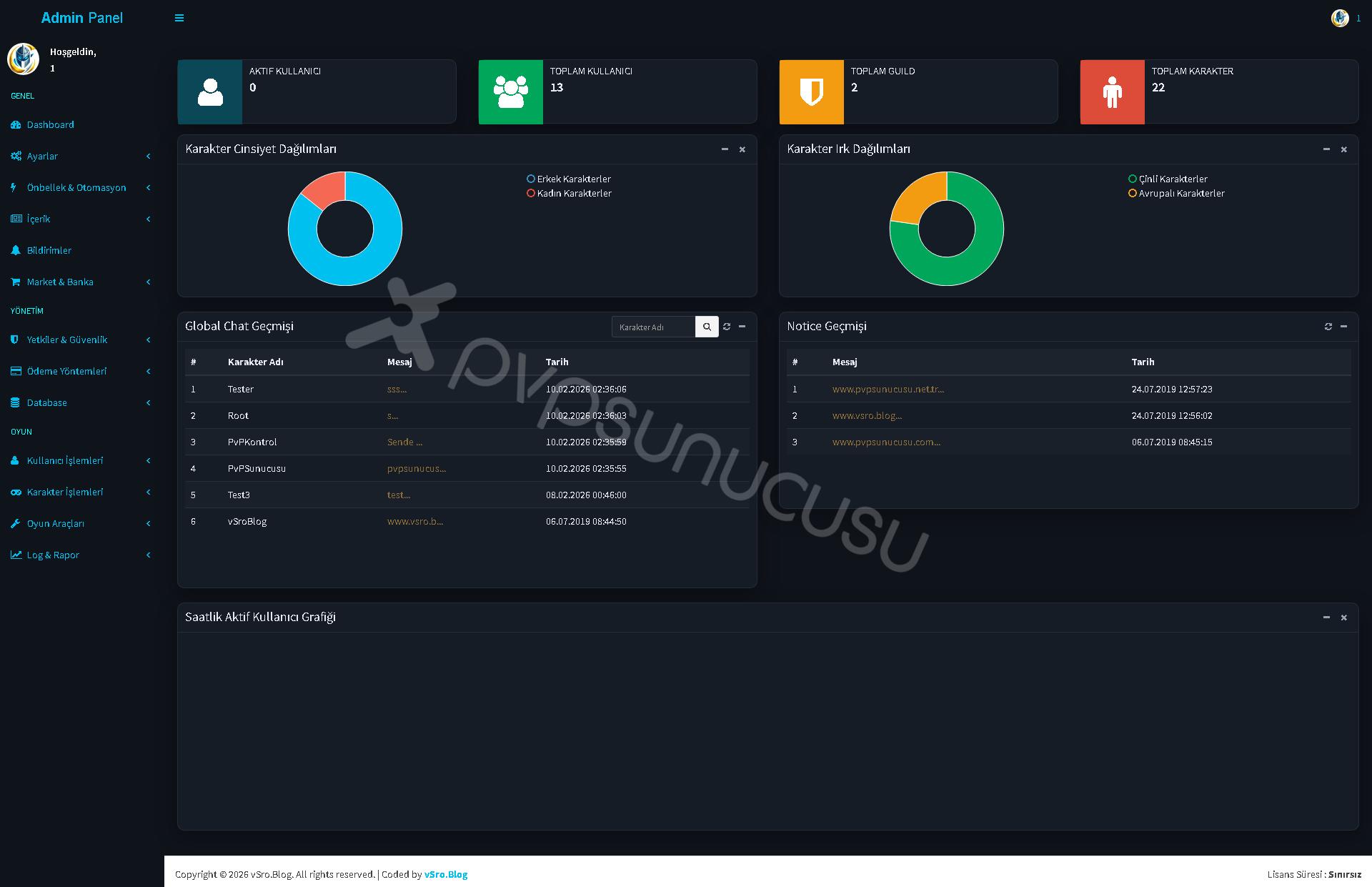The height and width of the screenshot is (887, 1372).
Task: Click the Toplam Karakter figure icon tile
Action: click(x=1113, y=92)
